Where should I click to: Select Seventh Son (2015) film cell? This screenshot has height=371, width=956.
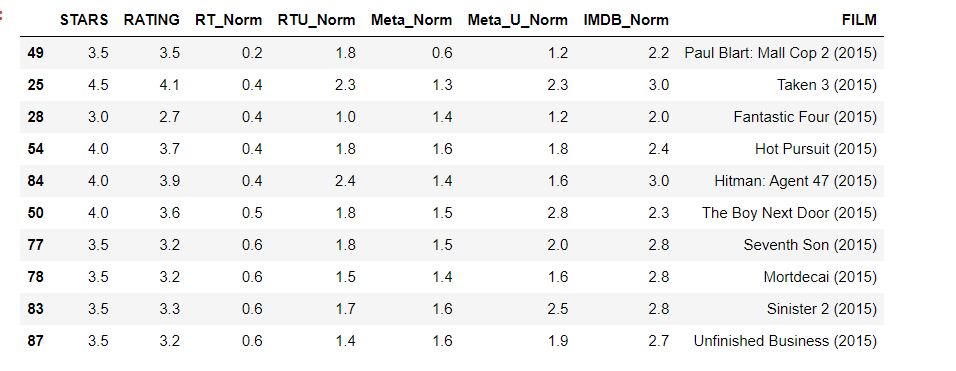point(810,245)
